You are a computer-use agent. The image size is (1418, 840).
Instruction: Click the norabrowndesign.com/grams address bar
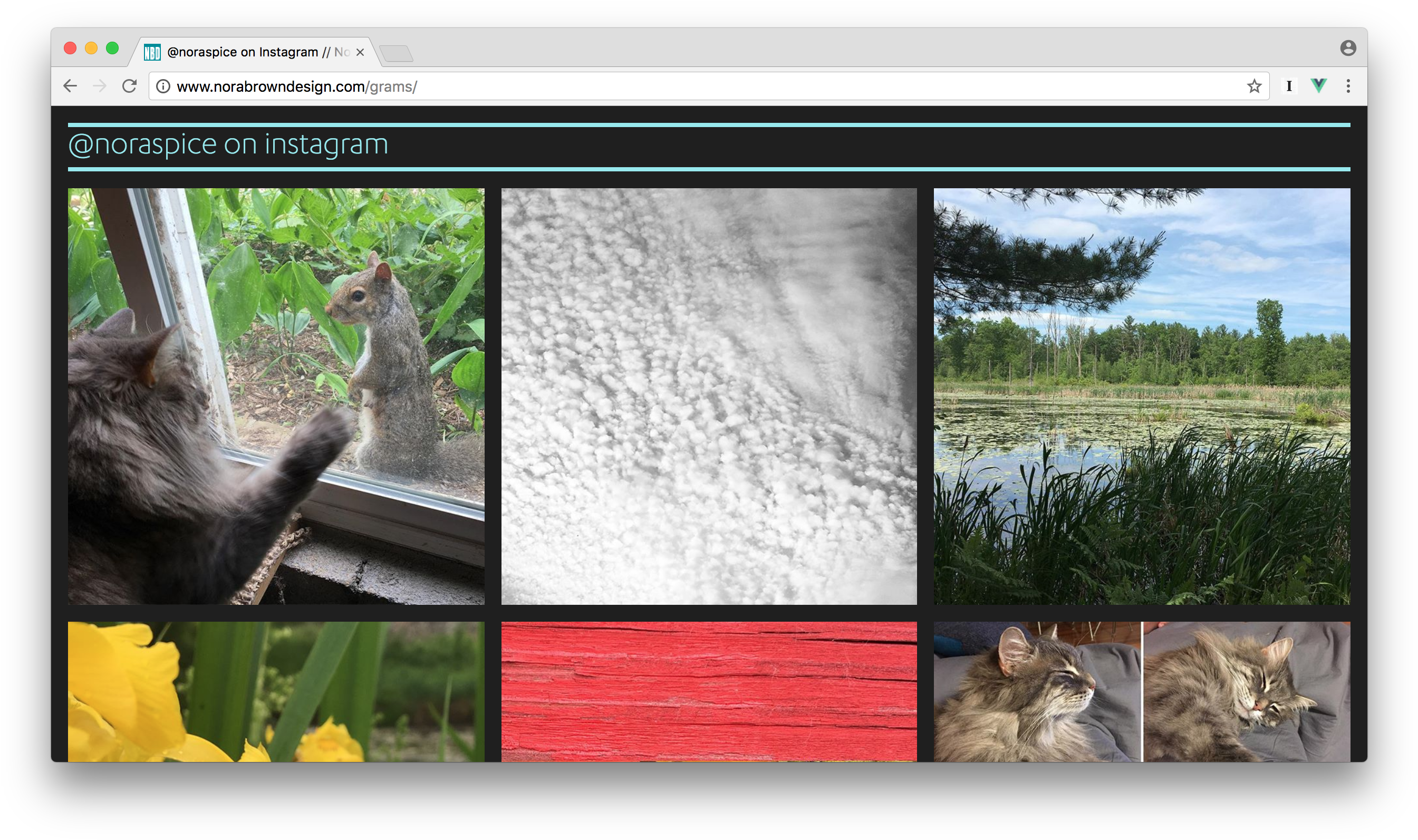point(708,86)
